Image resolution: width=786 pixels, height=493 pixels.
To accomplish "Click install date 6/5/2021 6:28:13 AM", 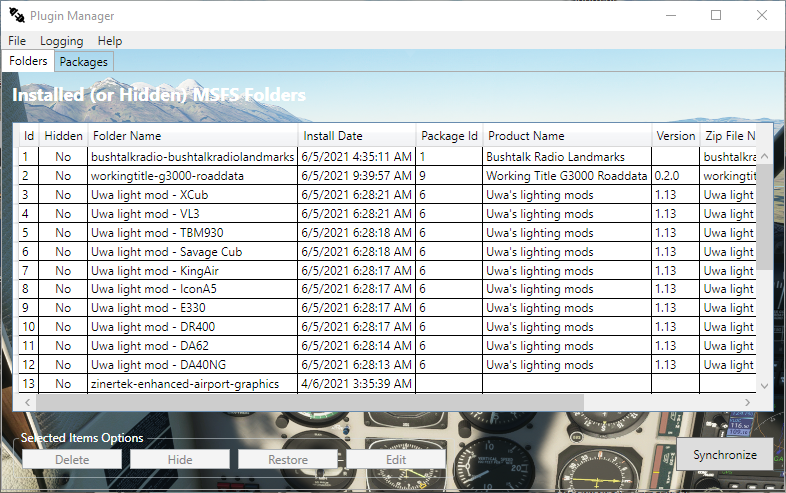I will coord(356,365).
